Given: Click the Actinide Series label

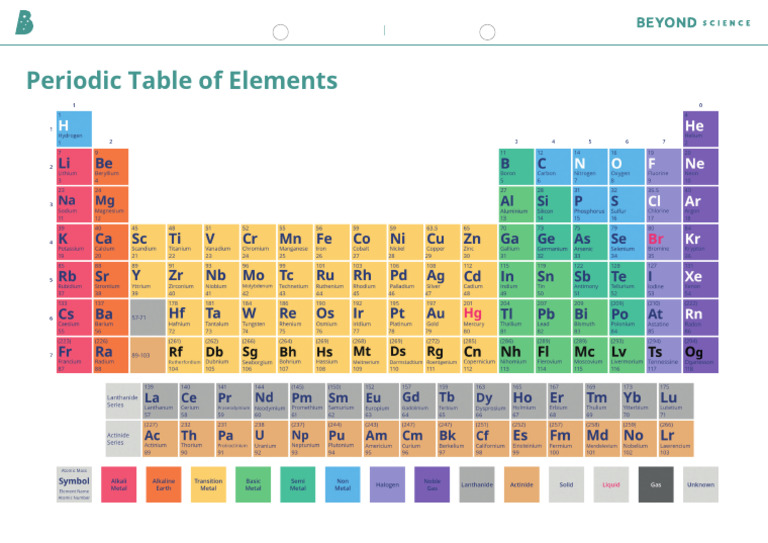Looking at the screenshot, I should coord(122,439).
